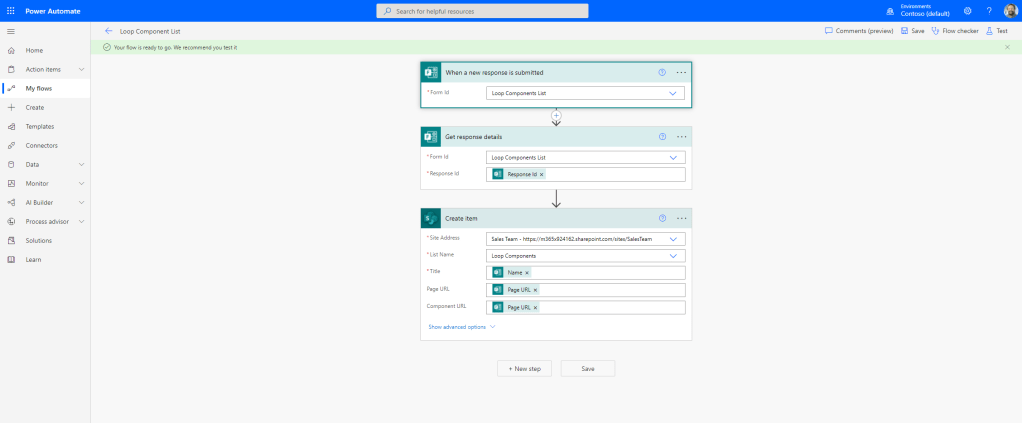This screenshot has height=423, width=1022.
Task: Expand Show advanced options
Action: point(461,327)
